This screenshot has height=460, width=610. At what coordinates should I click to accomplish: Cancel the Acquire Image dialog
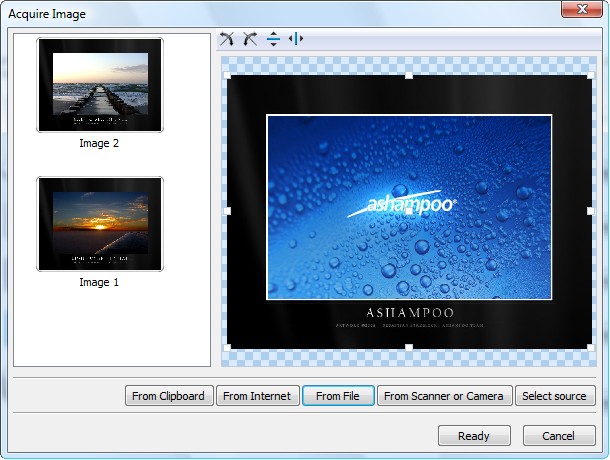click(x=559, y=435)
